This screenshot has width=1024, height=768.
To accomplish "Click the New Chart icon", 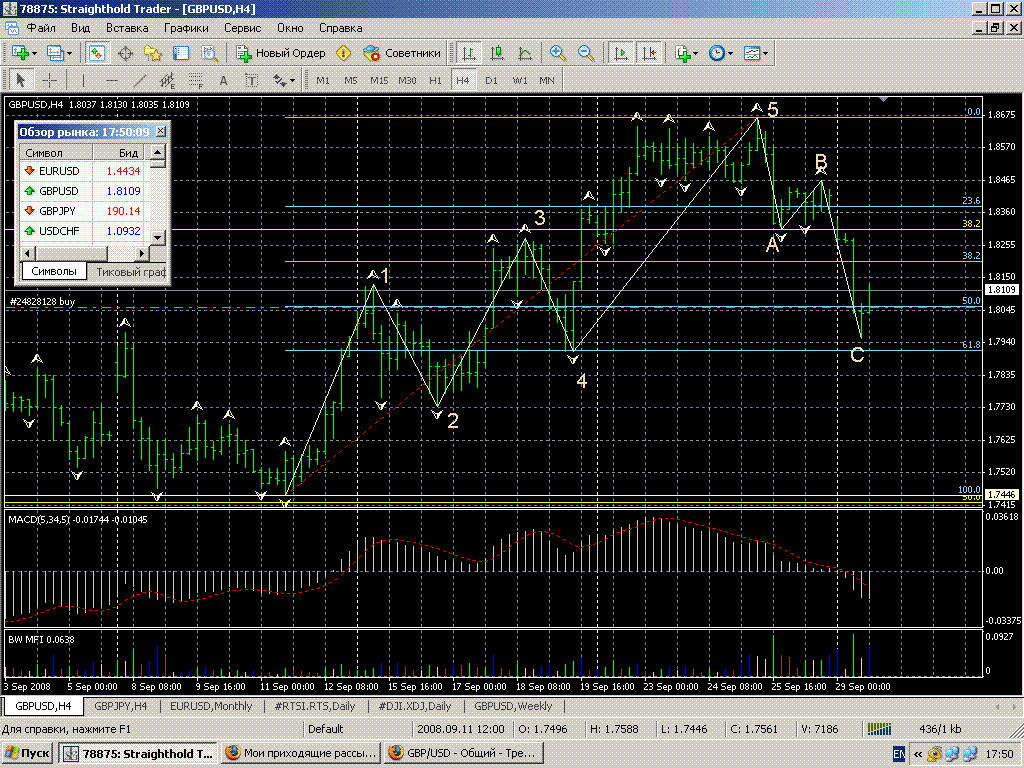I will click(20, 53).
